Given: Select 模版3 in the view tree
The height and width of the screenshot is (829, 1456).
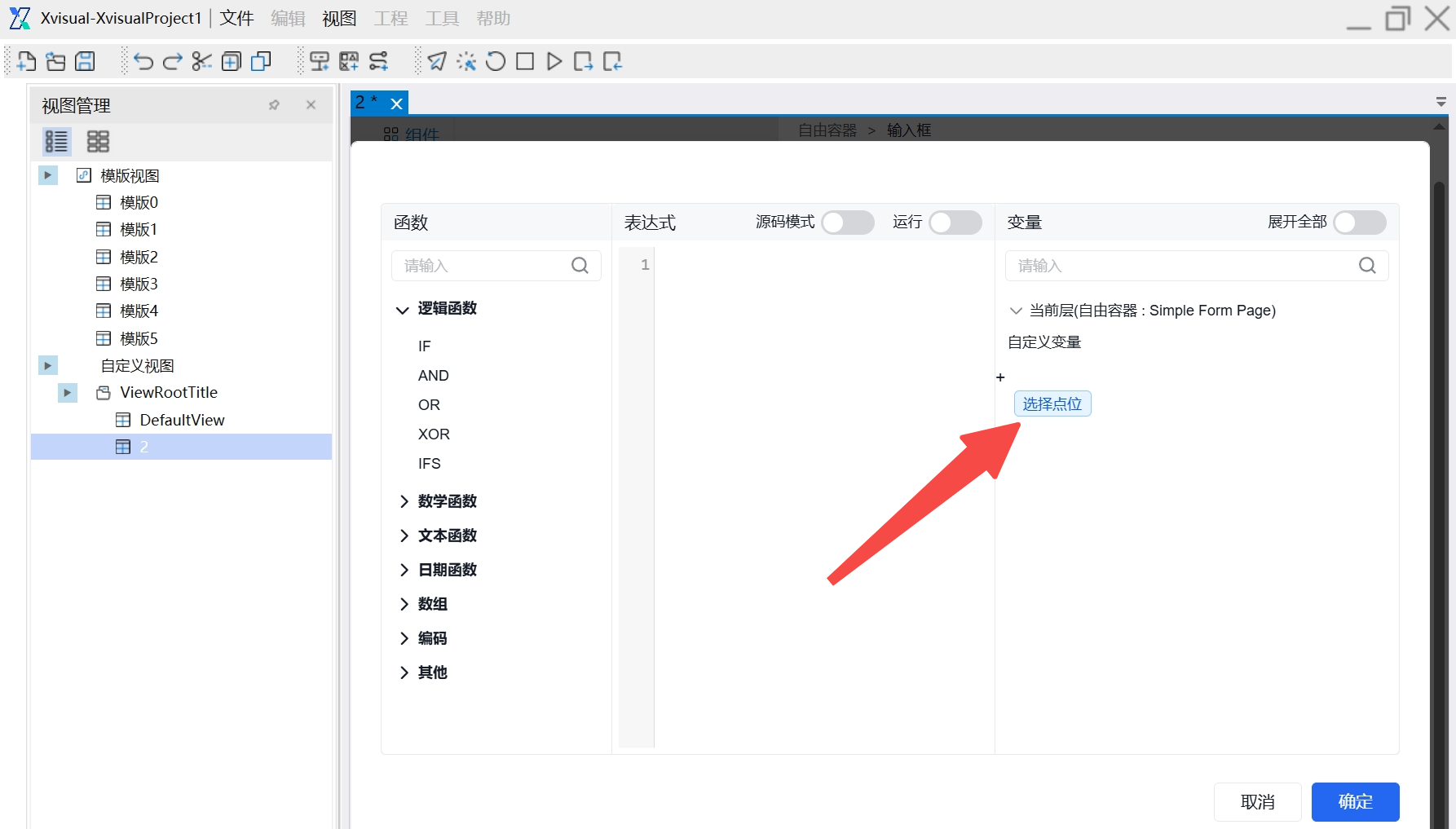Looking at the screenshot, I should point(139,284).
